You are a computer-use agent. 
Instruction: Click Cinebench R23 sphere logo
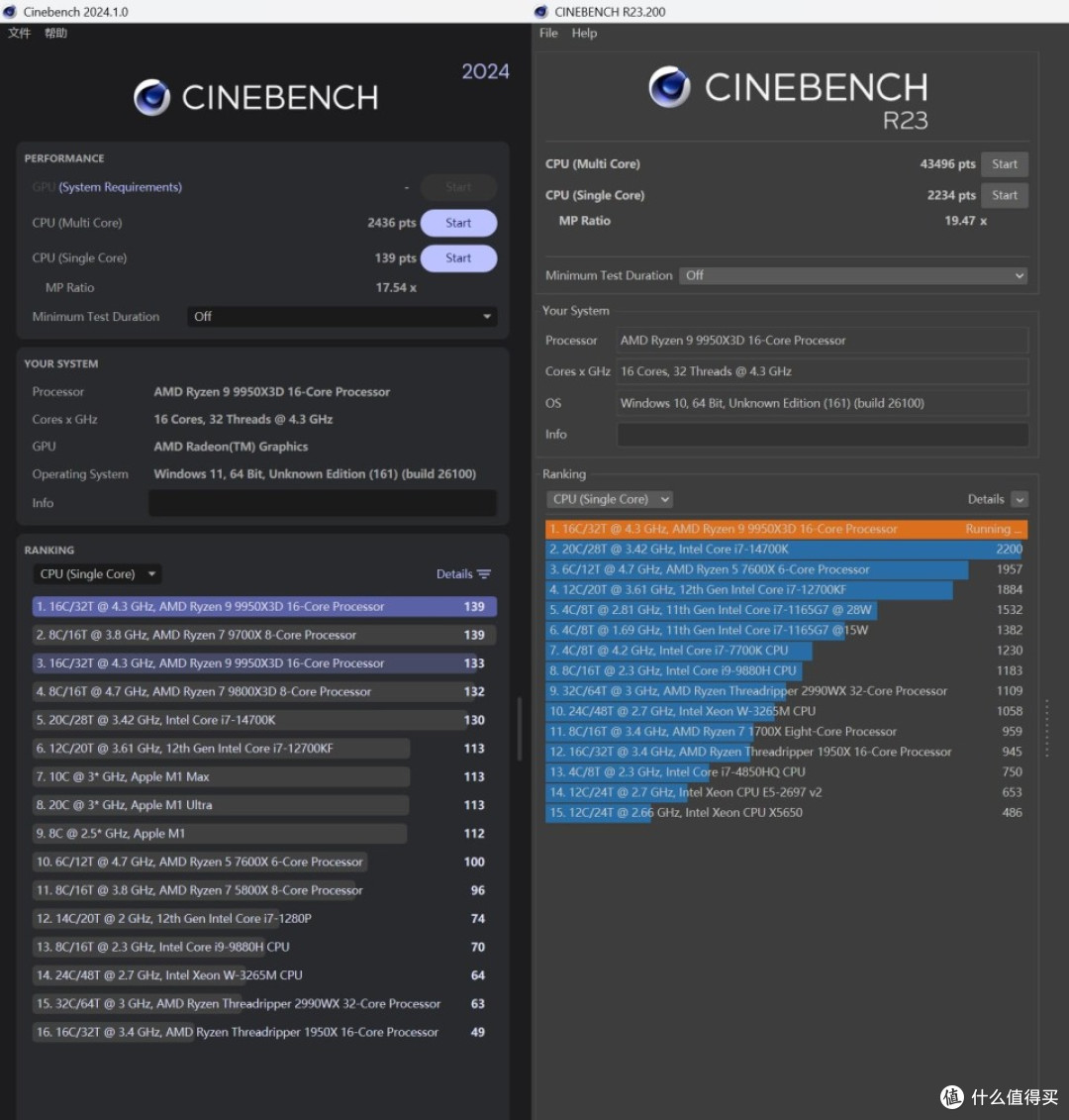pos(669,86)
